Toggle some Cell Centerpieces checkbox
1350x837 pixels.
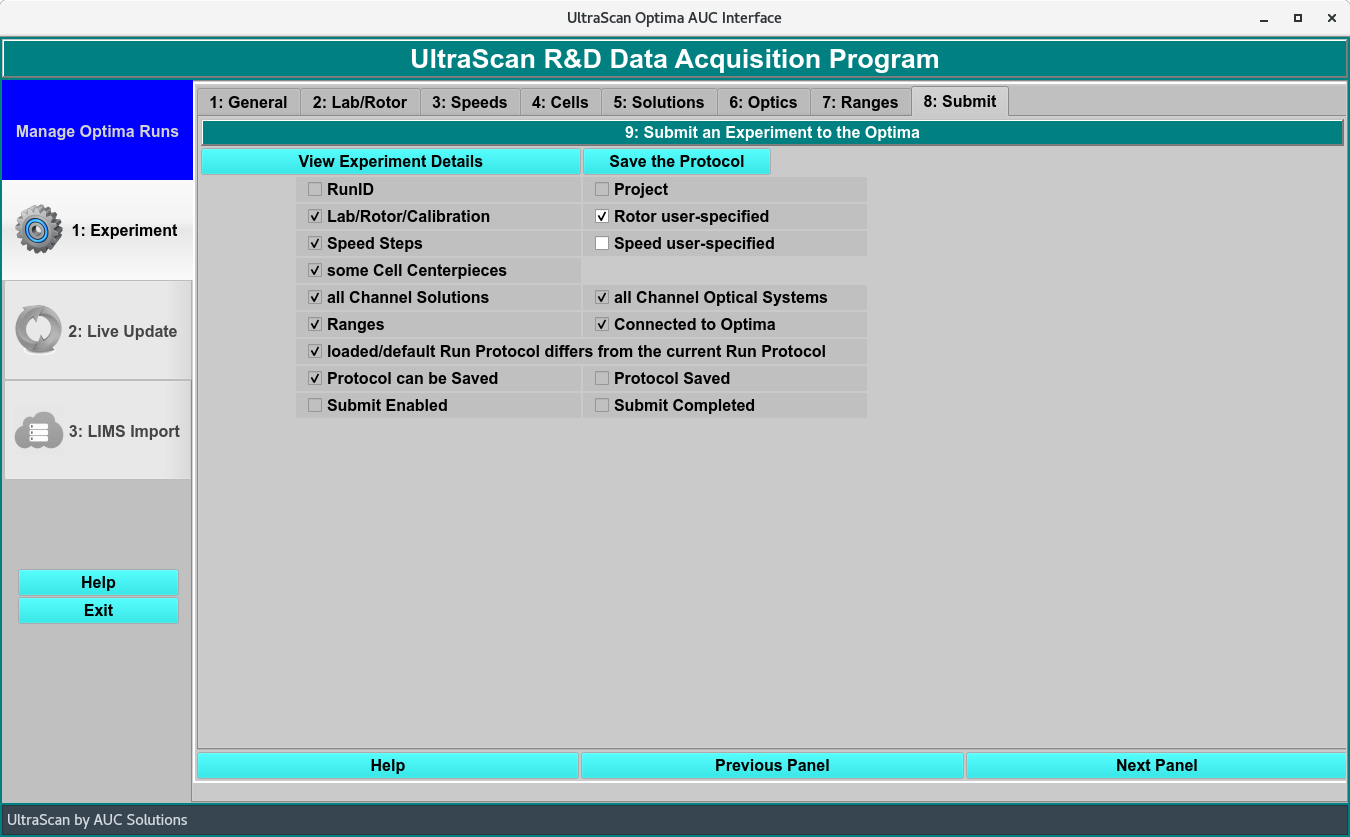click(x=315, y=270)
